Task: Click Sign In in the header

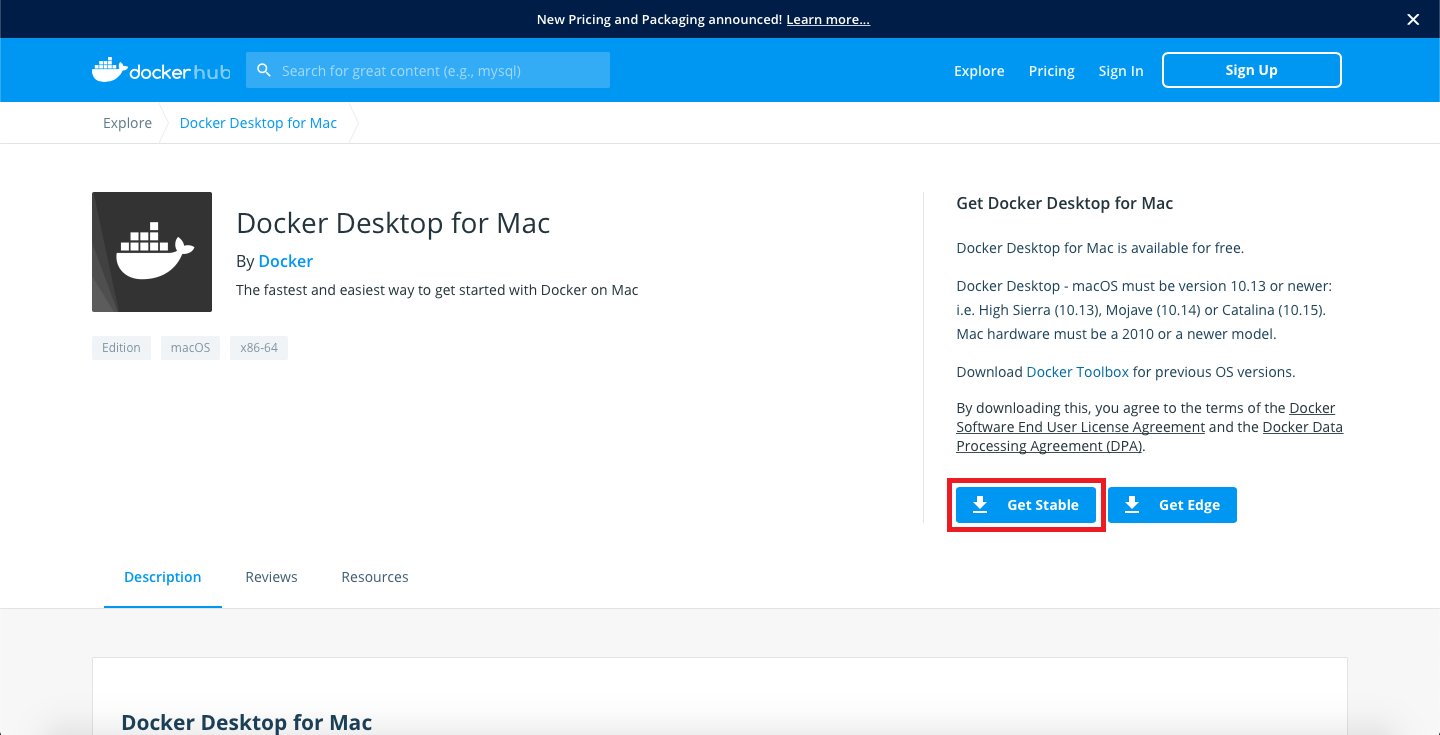Action: click(1121, 71)
